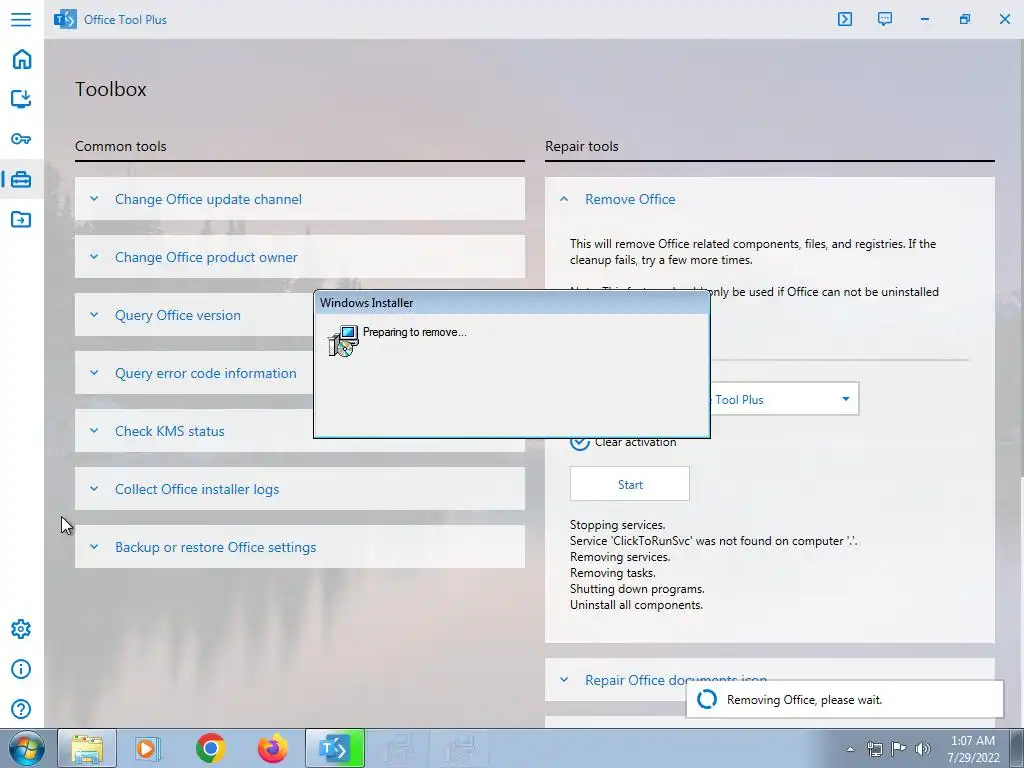
Task: Click the Office Tool Plus logo
Action: pyautogui.click(x=65, y=20)
